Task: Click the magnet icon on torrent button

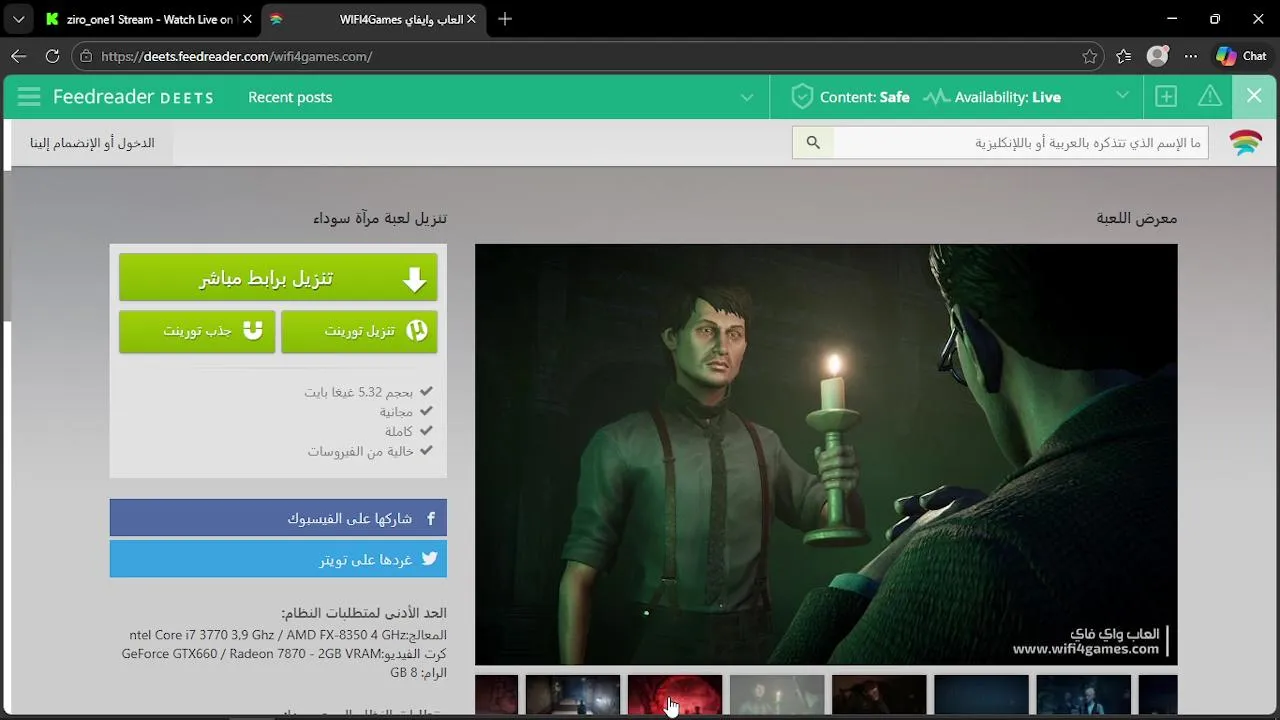Action: pos(253,331)
